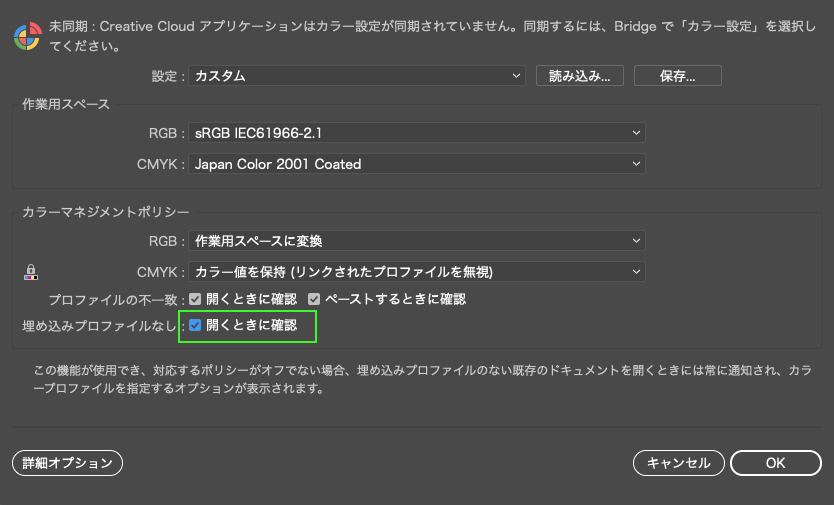Image resolution: width=834 pixels, height=505 pixels.
Task: Click the プロファイルの不一致 label
Action: pos(113,300)
